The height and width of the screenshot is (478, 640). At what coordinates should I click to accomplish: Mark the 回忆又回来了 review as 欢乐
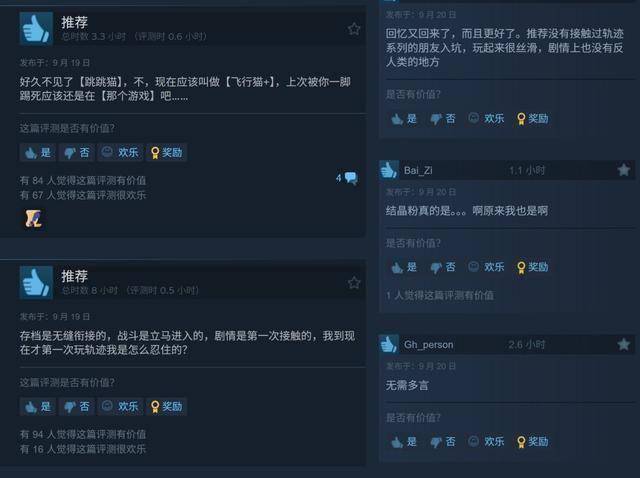(486, 119)
